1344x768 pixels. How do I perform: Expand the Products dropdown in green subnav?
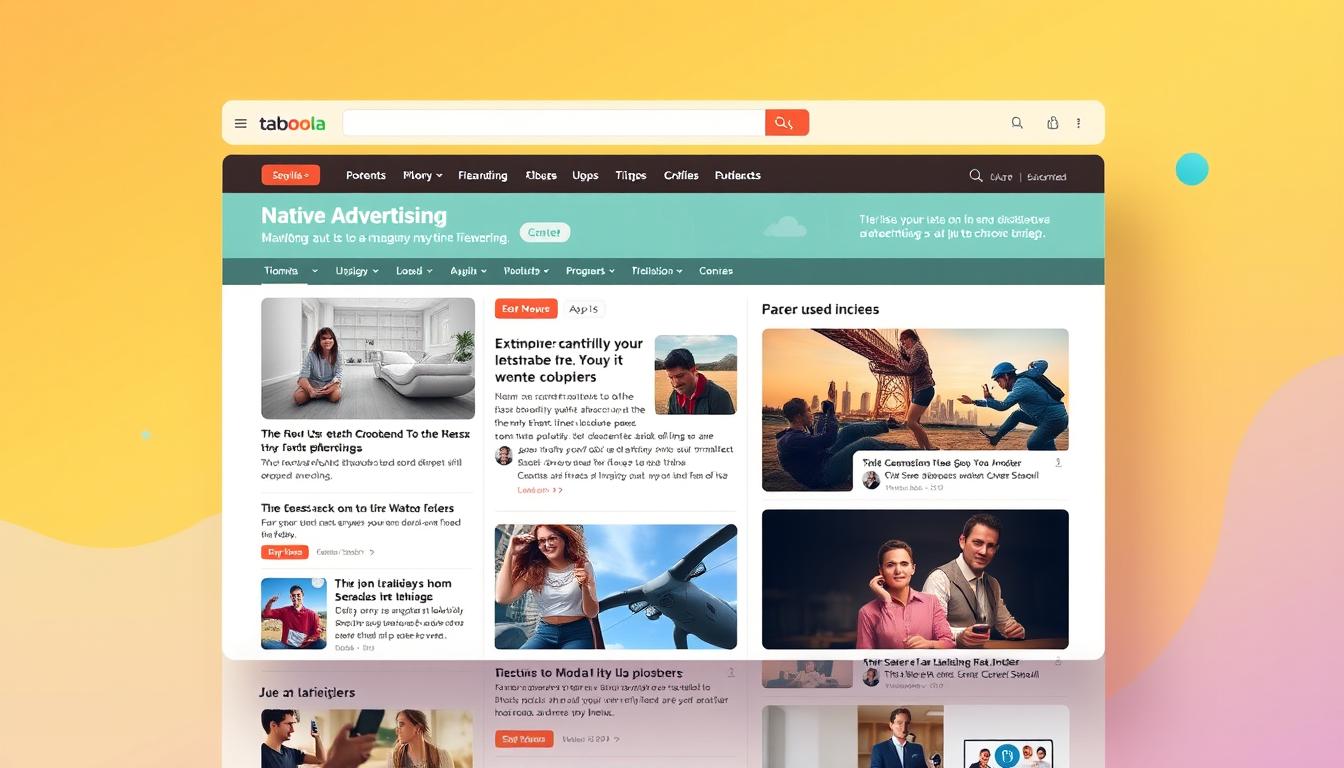[526, 271]
